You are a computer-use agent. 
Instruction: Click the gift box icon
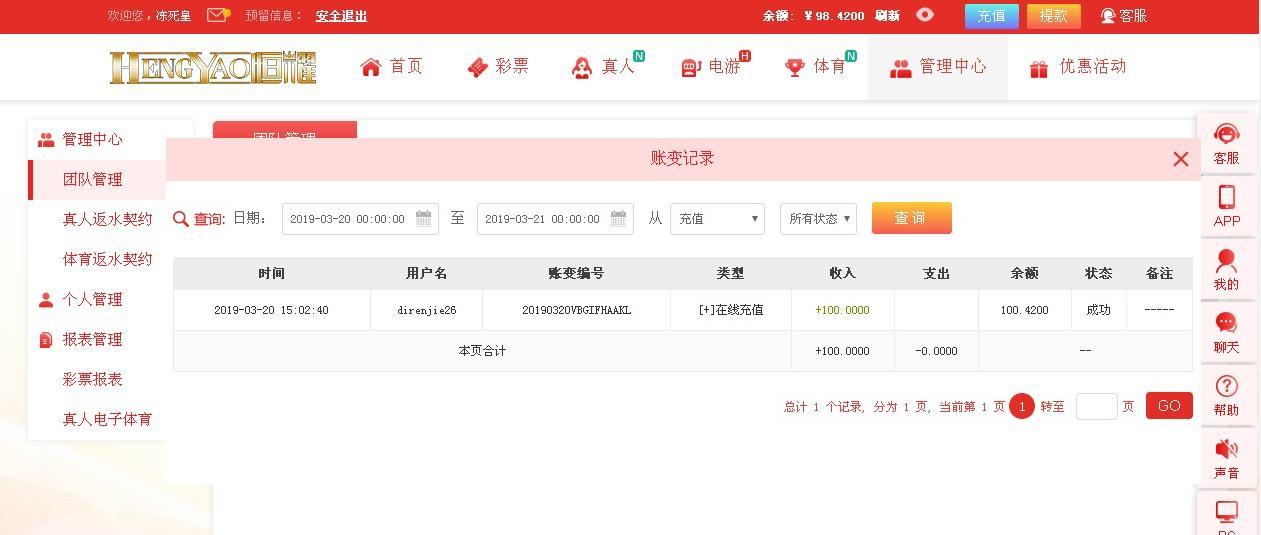click(x=1039, y=68)
